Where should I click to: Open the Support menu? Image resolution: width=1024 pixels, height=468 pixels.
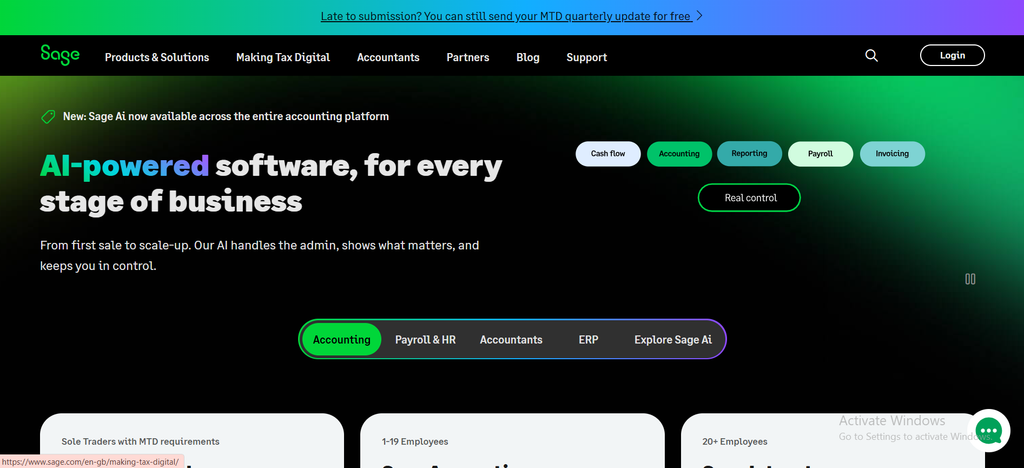[x=586, y=57]
